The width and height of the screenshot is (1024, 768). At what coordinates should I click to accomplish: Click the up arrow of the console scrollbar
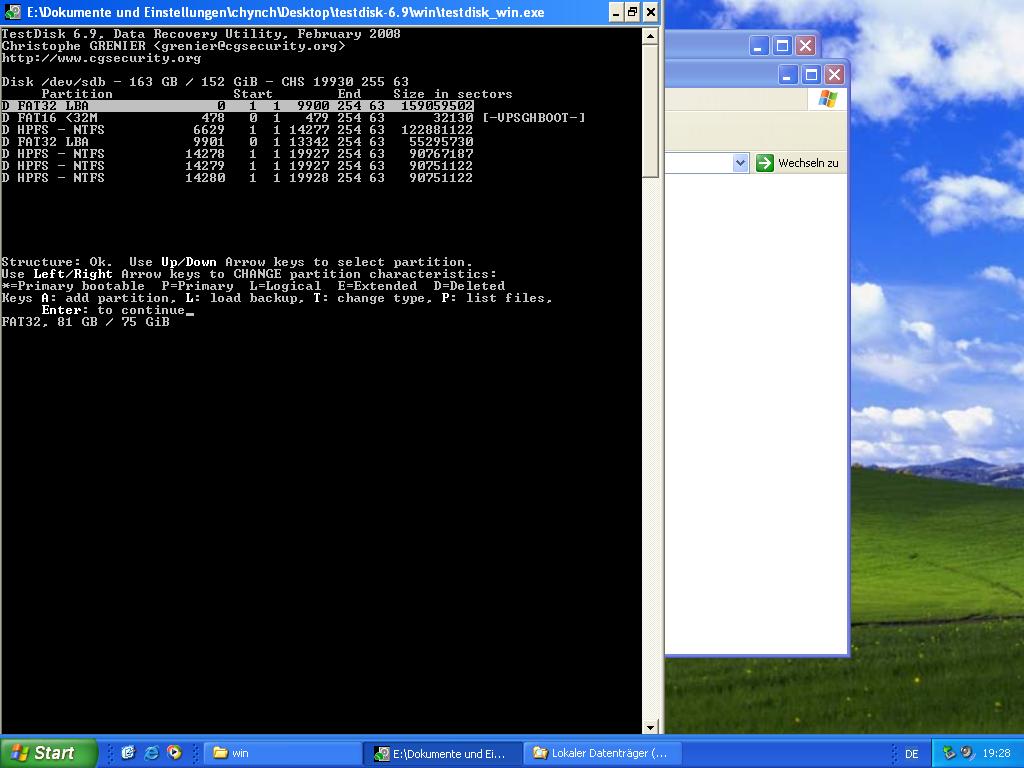click(x=650, y=36)
